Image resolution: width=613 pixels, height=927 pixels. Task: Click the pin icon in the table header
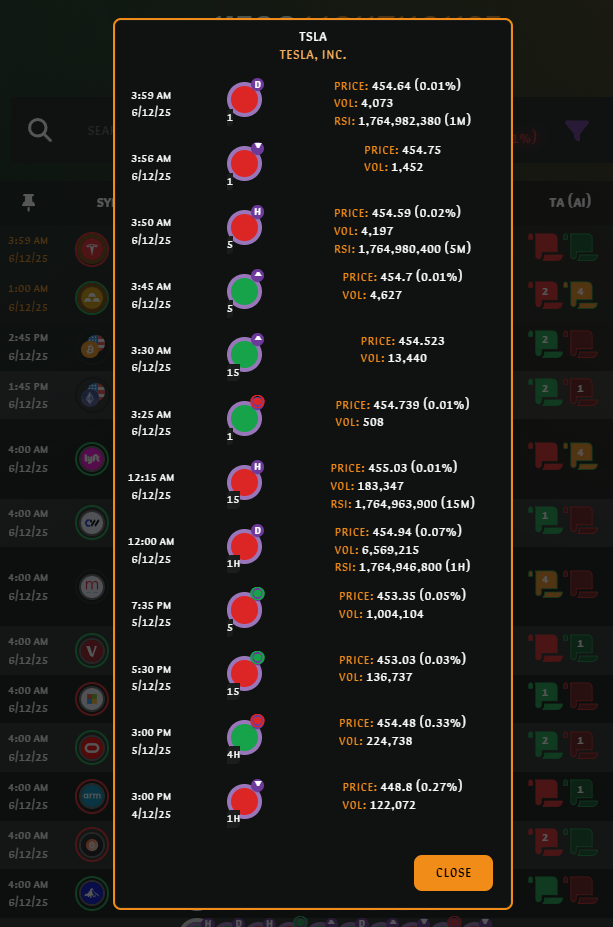tap(29, 202)
